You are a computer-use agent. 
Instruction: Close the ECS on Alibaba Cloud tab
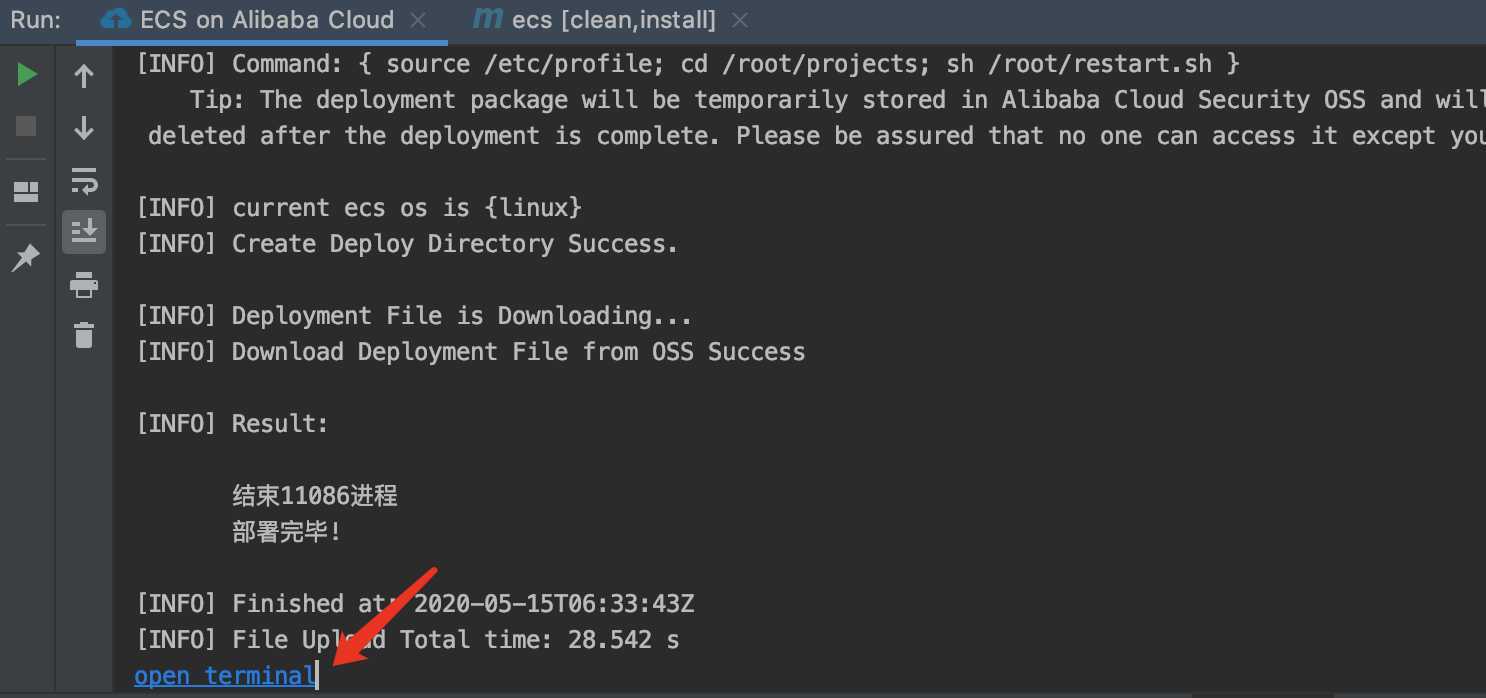click(x=420, y=20)
